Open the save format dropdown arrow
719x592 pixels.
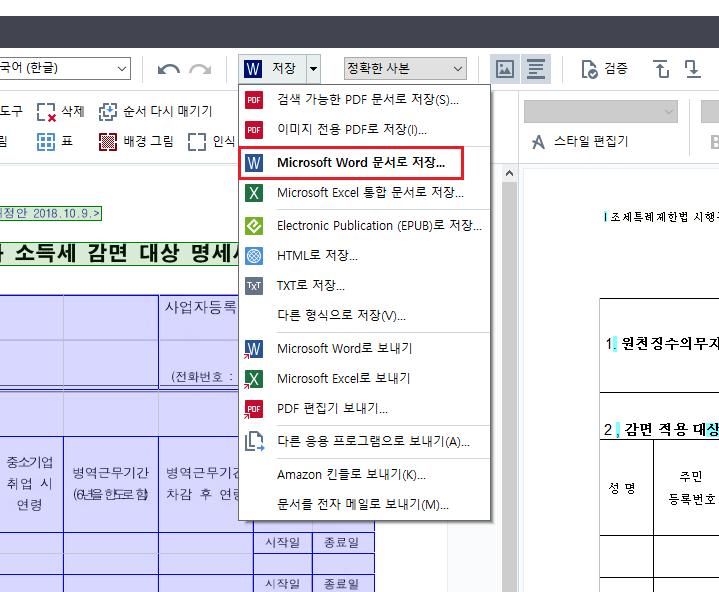tap(314, 69)
